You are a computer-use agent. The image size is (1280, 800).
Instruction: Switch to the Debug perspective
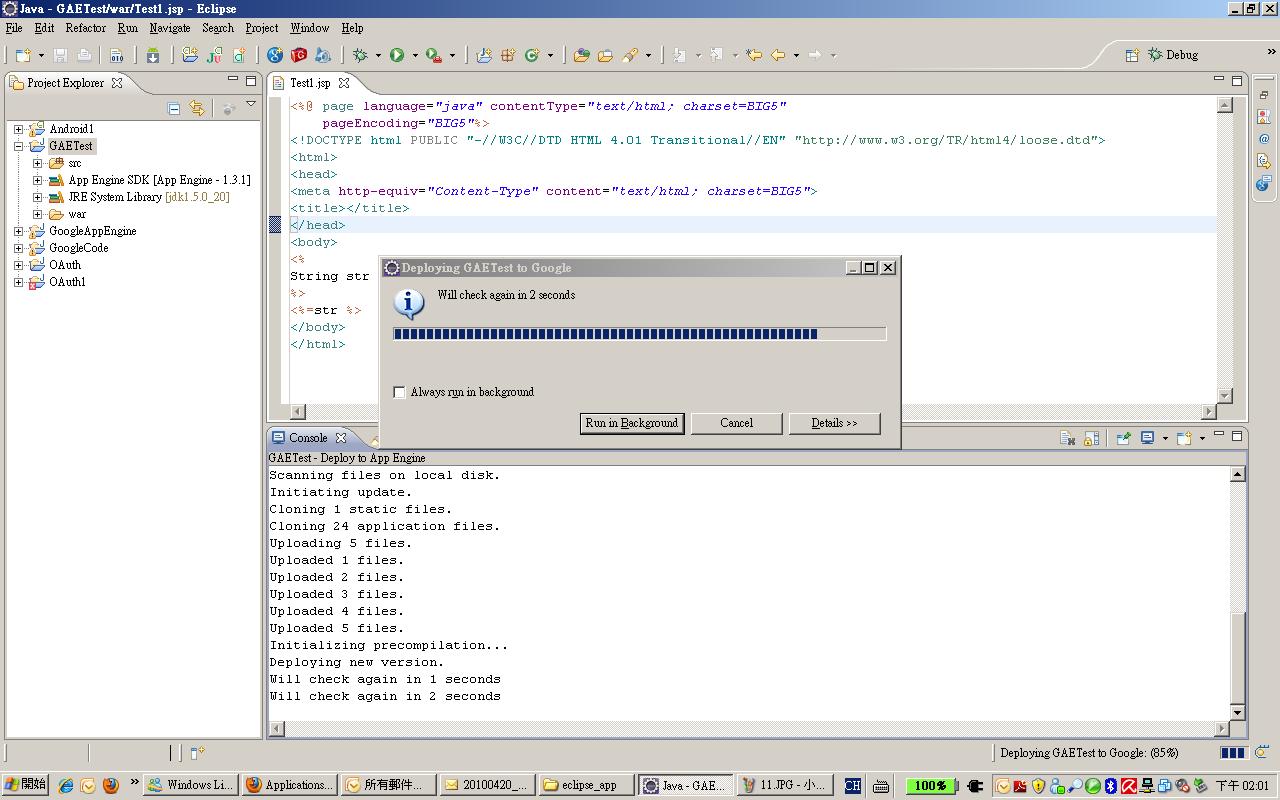[x=1173, y=55]
